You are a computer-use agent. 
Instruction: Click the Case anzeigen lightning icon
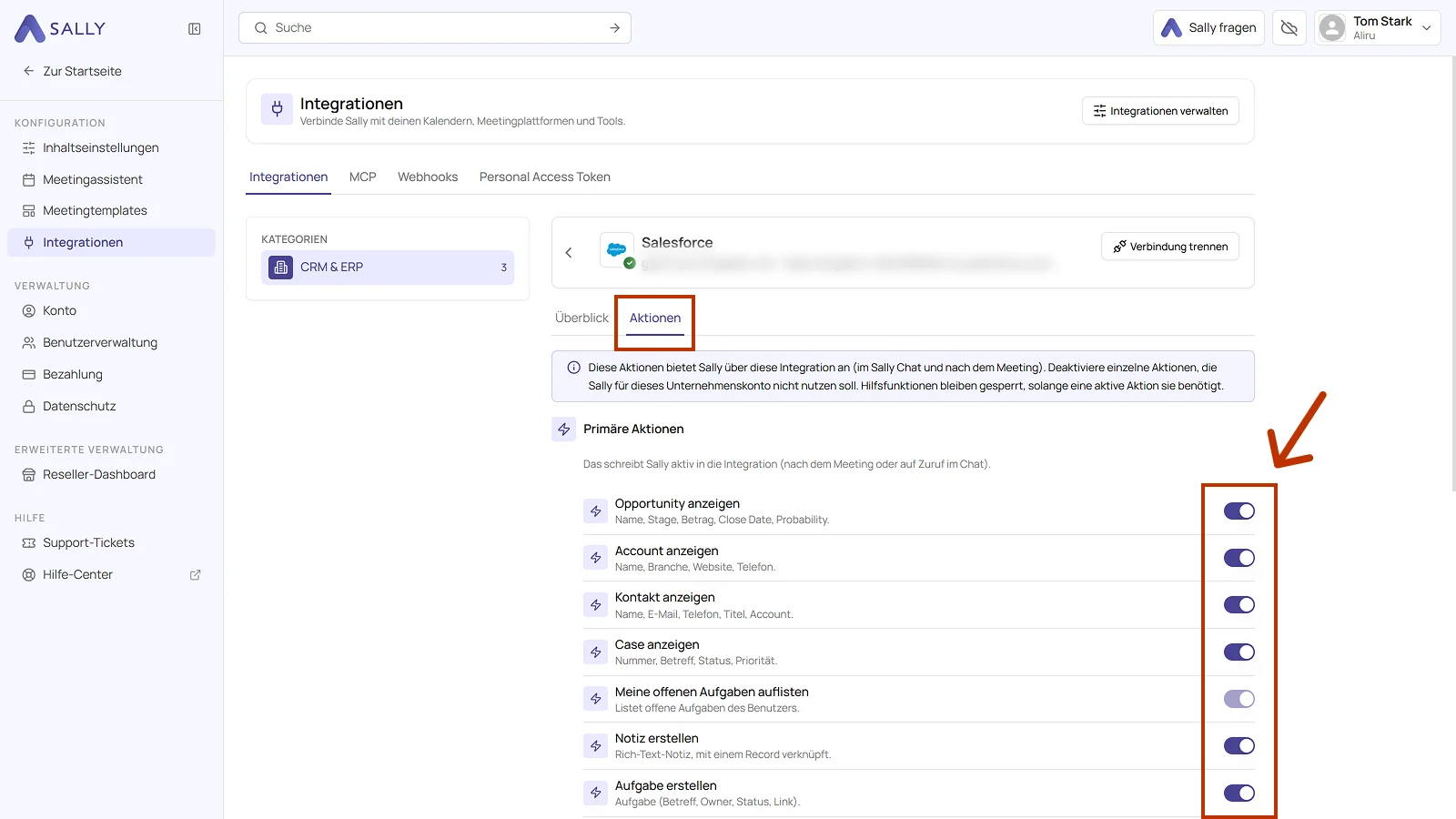coord(596,652)
